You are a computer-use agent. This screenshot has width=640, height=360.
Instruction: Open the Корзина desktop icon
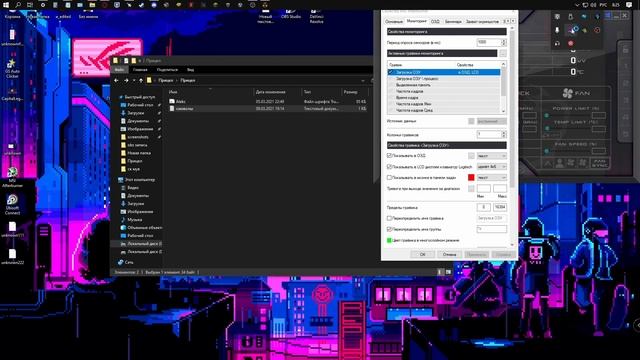coord(12,14)
